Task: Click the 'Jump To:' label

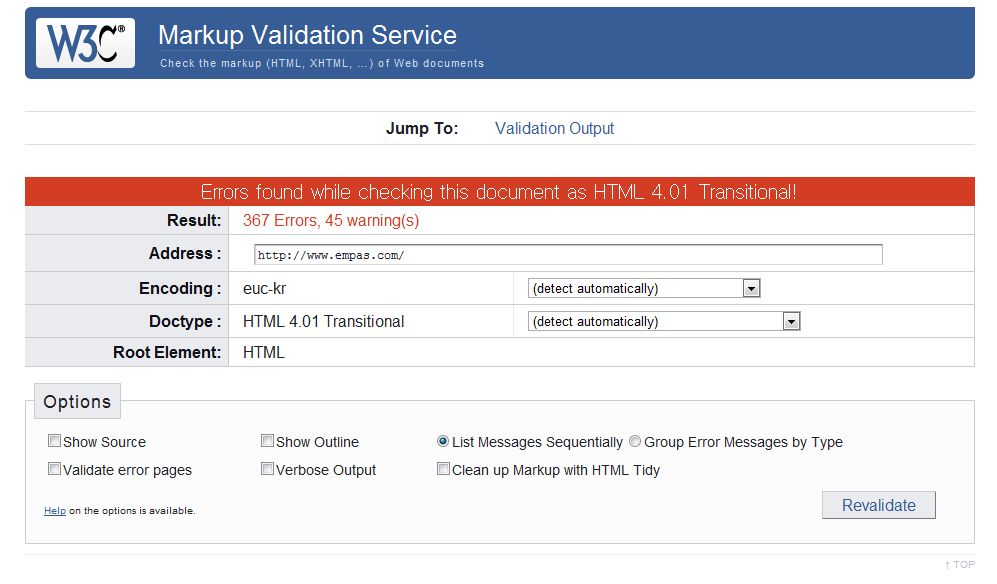Action: coord(422,129)
